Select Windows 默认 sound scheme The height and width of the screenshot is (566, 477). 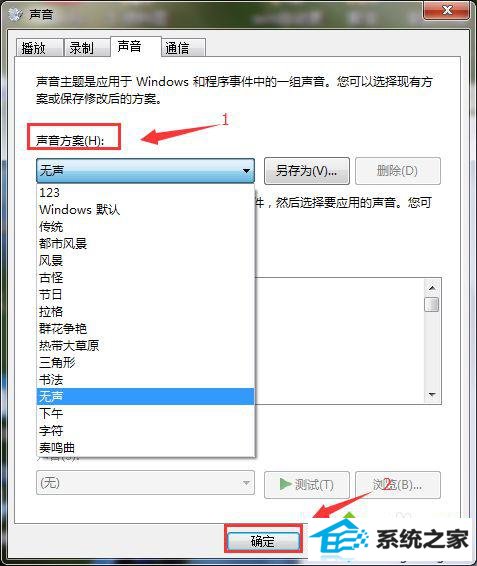pyautogui.click(x=146, y=210)
